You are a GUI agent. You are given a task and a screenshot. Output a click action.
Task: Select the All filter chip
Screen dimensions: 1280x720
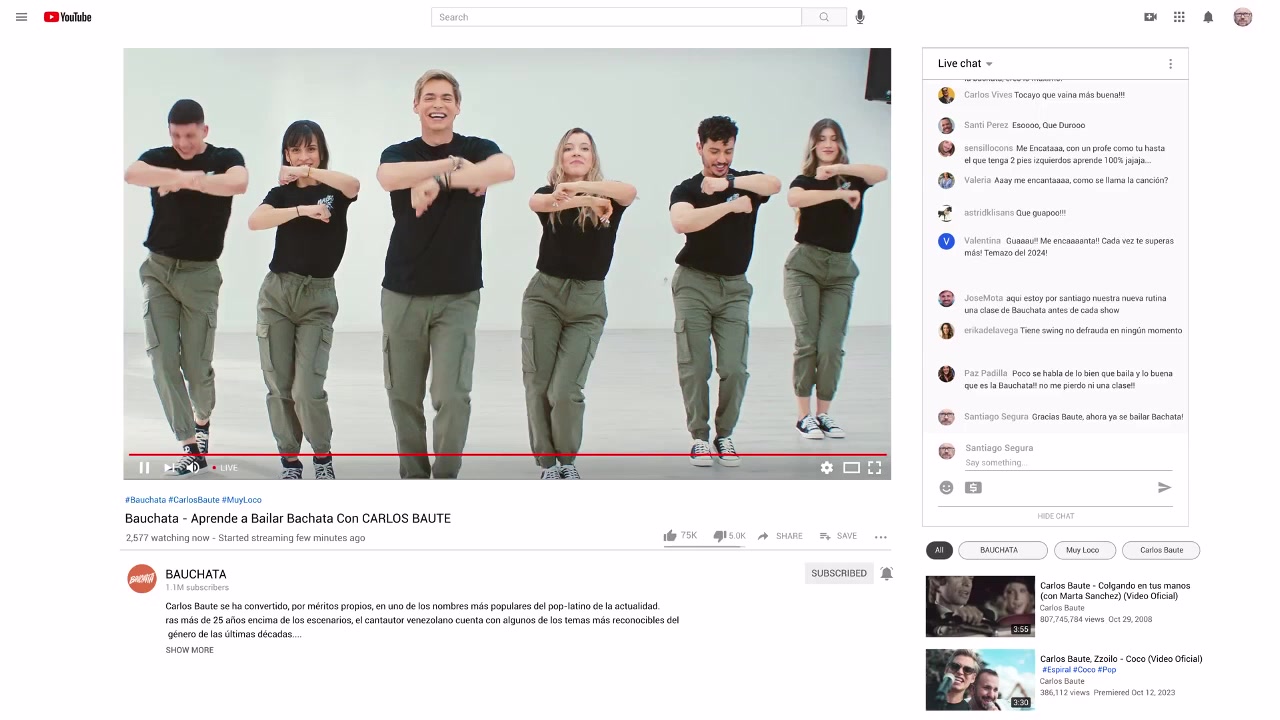coord(939,550)
